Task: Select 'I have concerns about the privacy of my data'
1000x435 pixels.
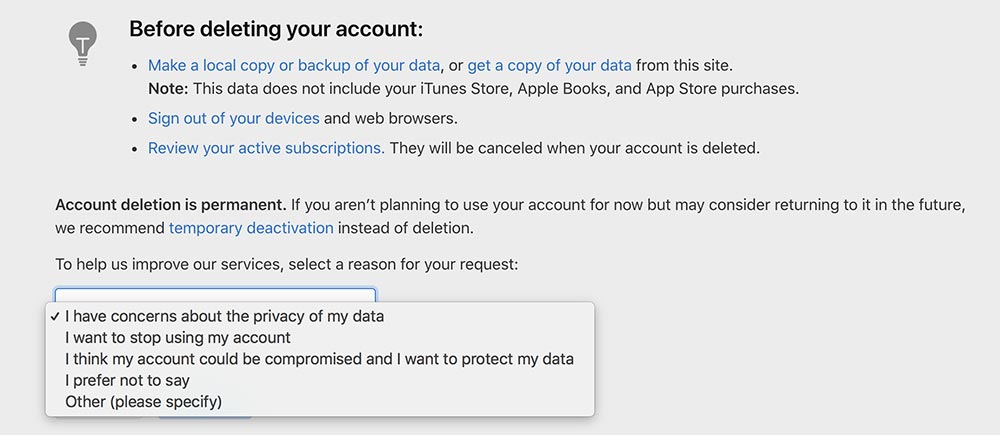Action: point(320,316)
